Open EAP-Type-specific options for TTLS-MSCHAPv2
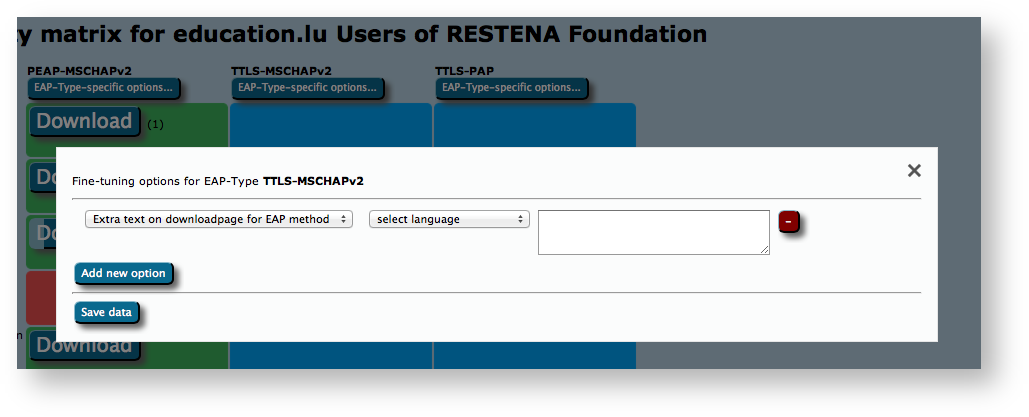 click(x=306, y=88)
